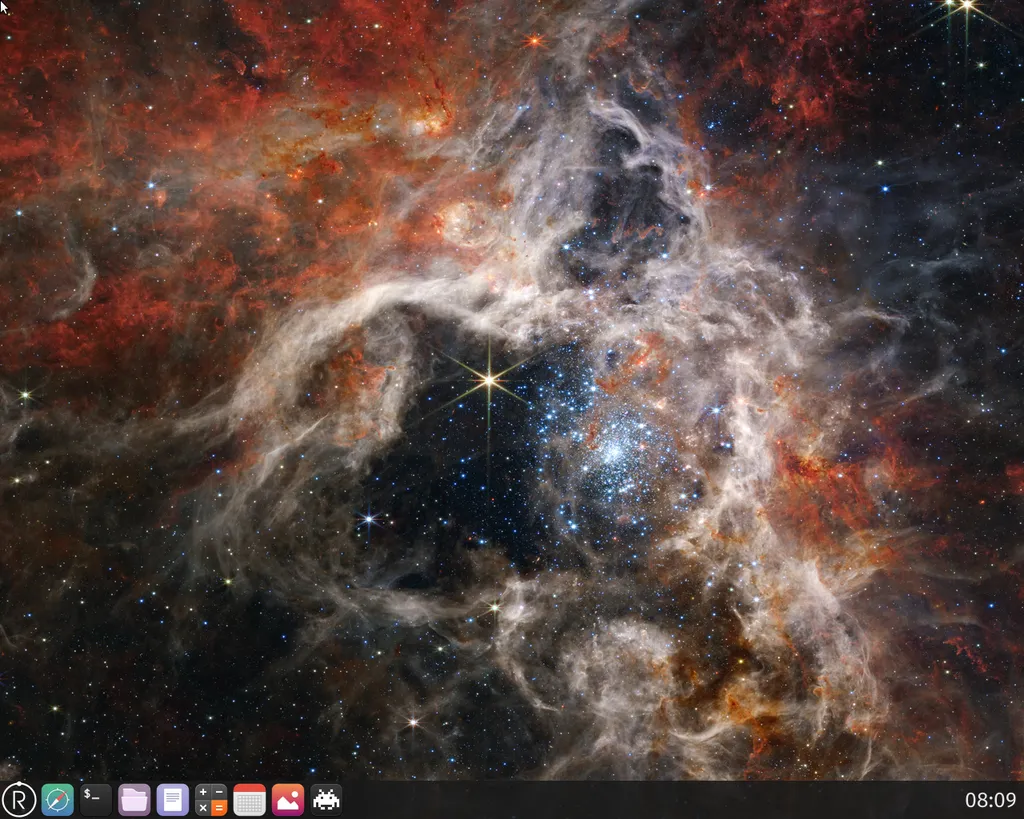Open the calendar app icon
The height and width of the screenshot is (819, 1024).
coord(249,799)
